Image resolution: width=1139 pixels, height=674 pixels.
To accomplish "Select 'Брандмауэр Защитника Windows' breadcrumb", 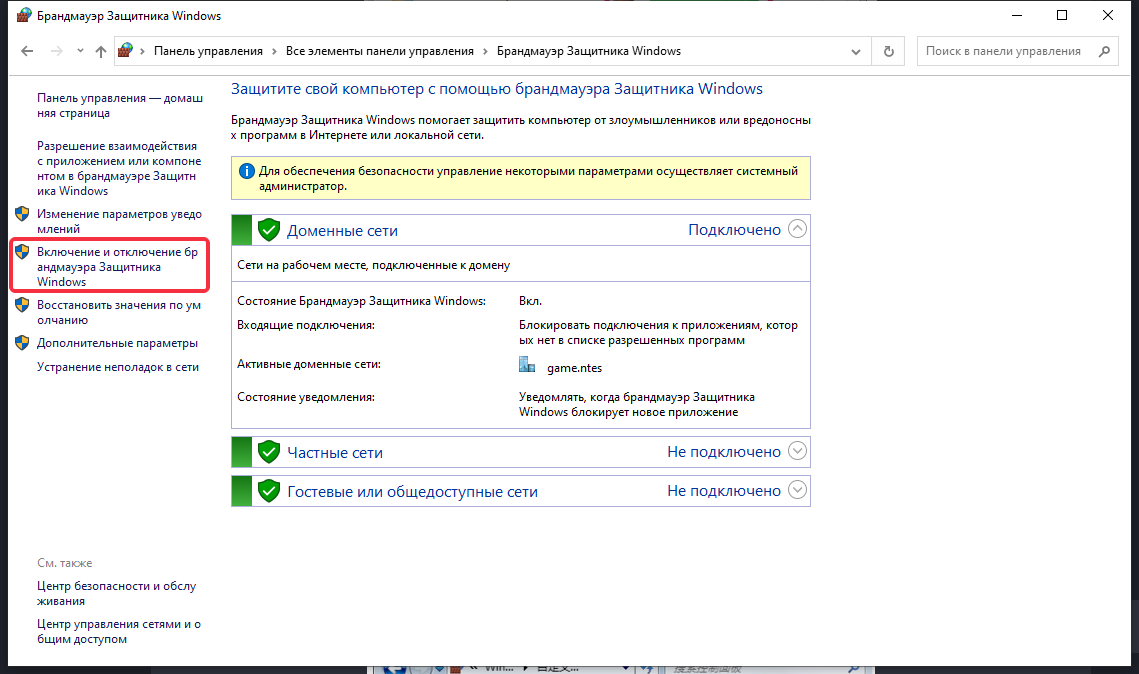I will 588,51.
